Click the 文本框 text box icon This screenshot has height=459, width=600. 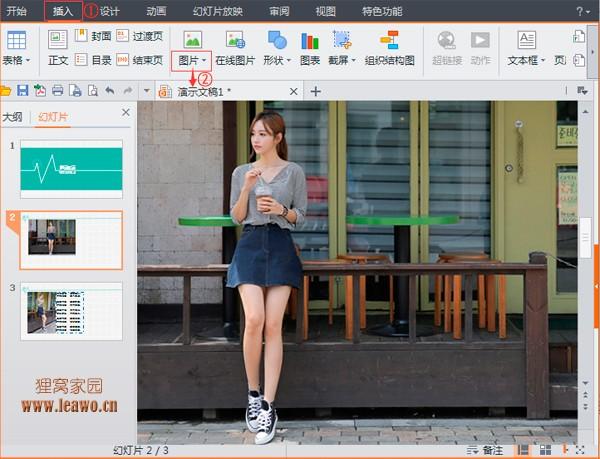click(x=527, y=40)
